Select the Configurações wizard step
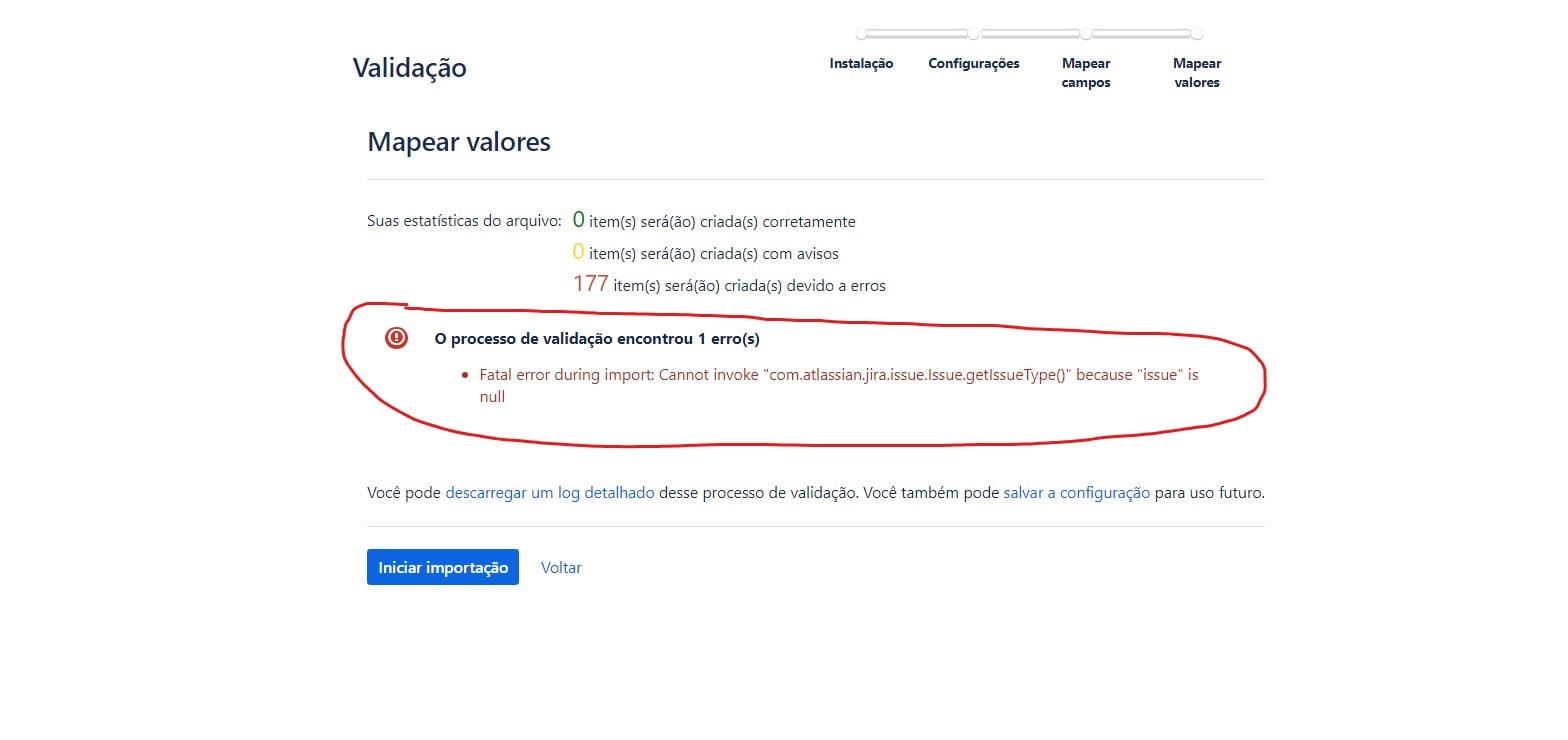Viewport: 1568px width, 740px height. [x=974, y=63]
